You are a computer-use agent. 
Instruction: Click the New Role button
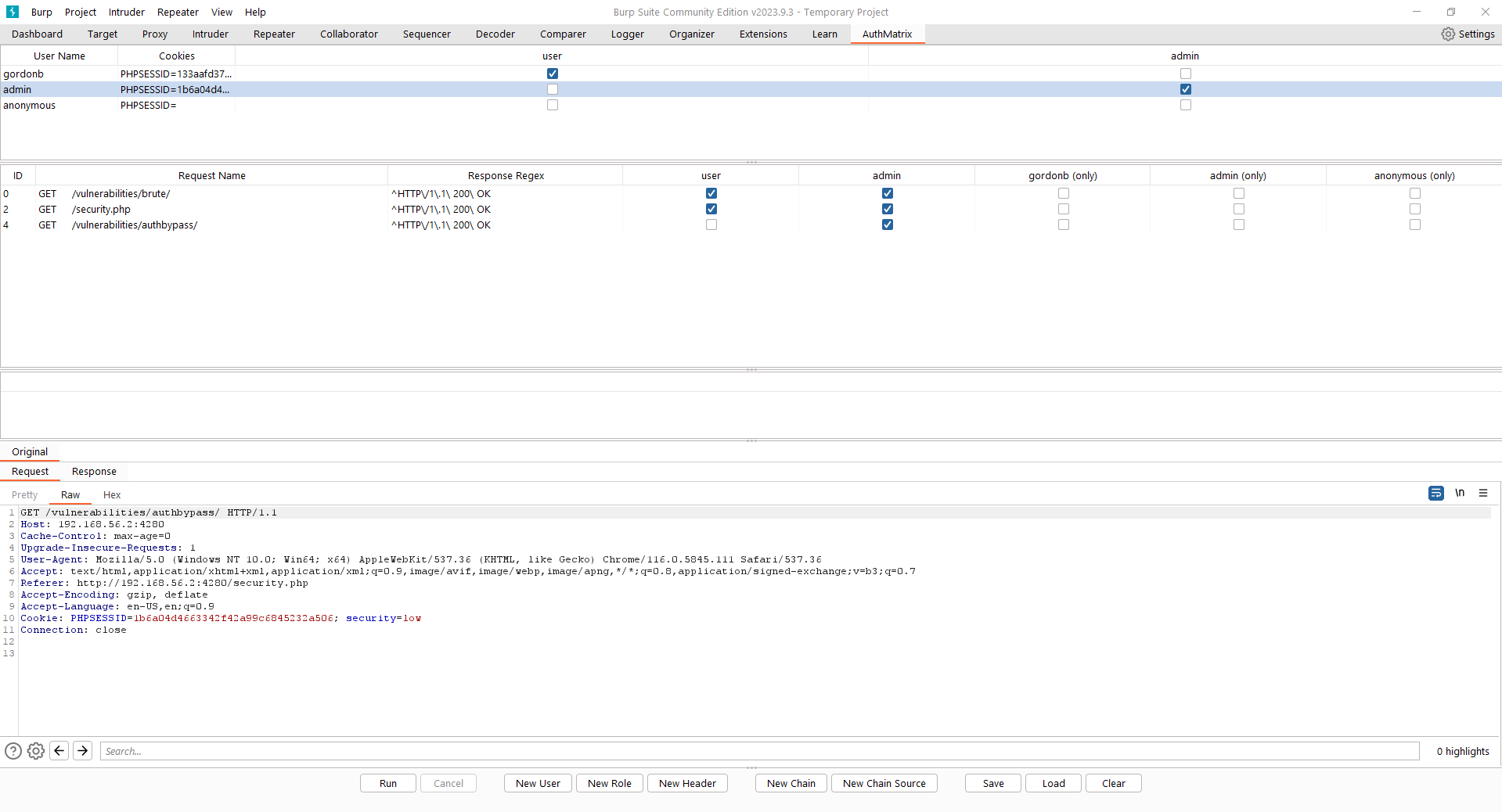tap(610, 783)
